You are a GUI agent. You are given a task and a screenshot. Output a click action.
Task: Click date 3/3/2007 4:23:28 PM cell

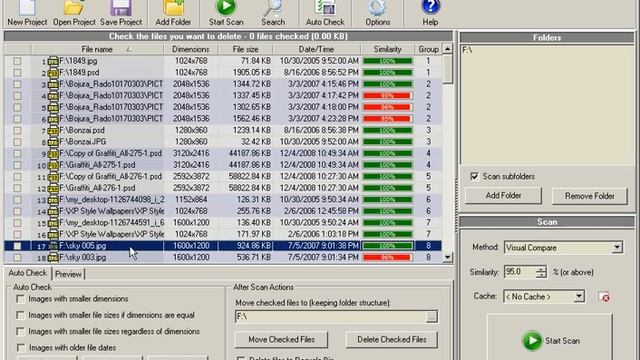click(316, 119)
